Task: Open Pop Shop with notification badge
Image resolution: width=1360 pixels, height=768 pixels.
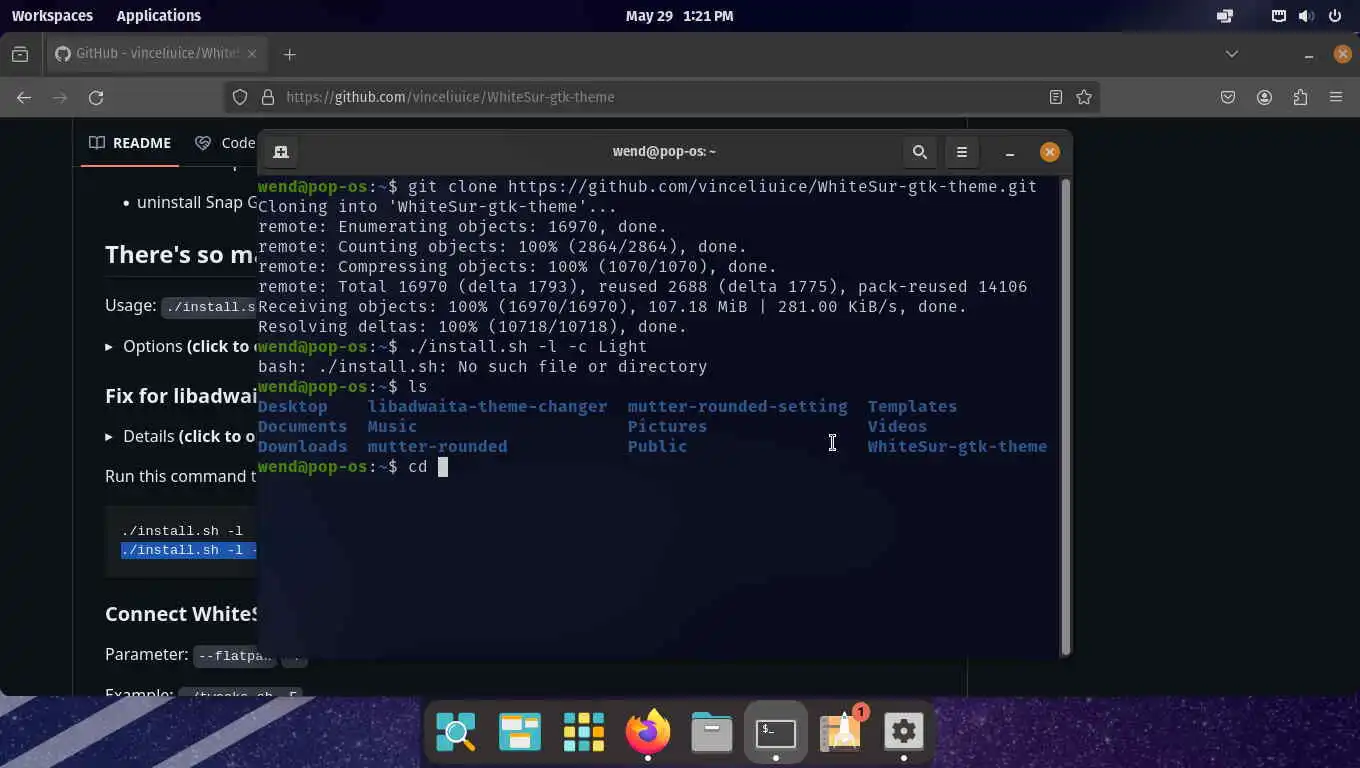Action: (841, 733)
